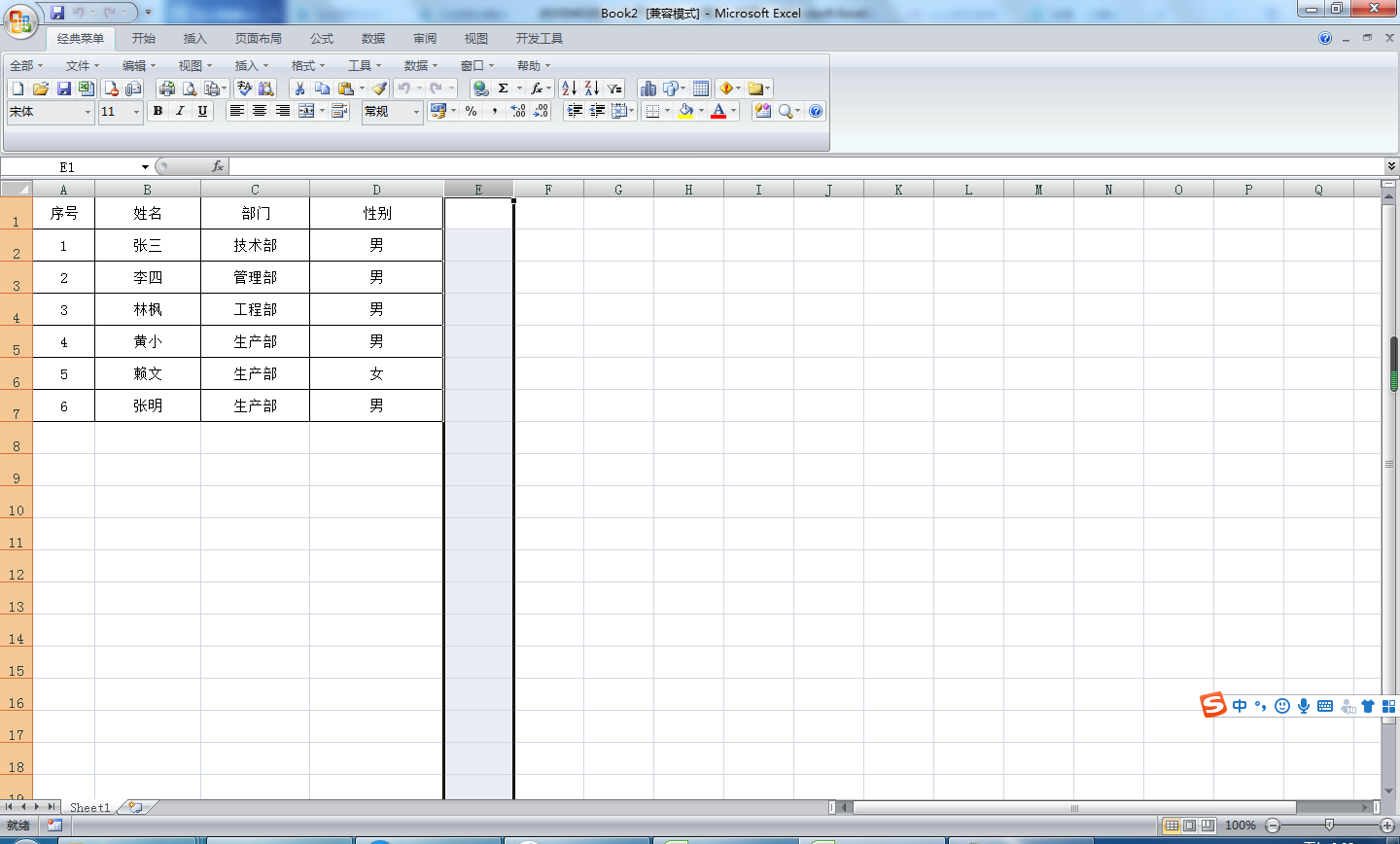Viewport: 1400px width, 844px height.
Task: Switch to the 页面布局 ribbon tab
Action: [259, 39]
